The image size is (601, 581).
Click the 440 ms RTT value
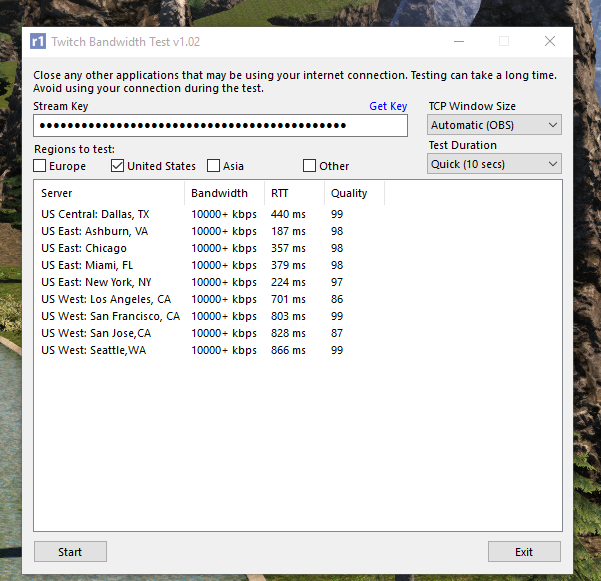pos(288,214)
